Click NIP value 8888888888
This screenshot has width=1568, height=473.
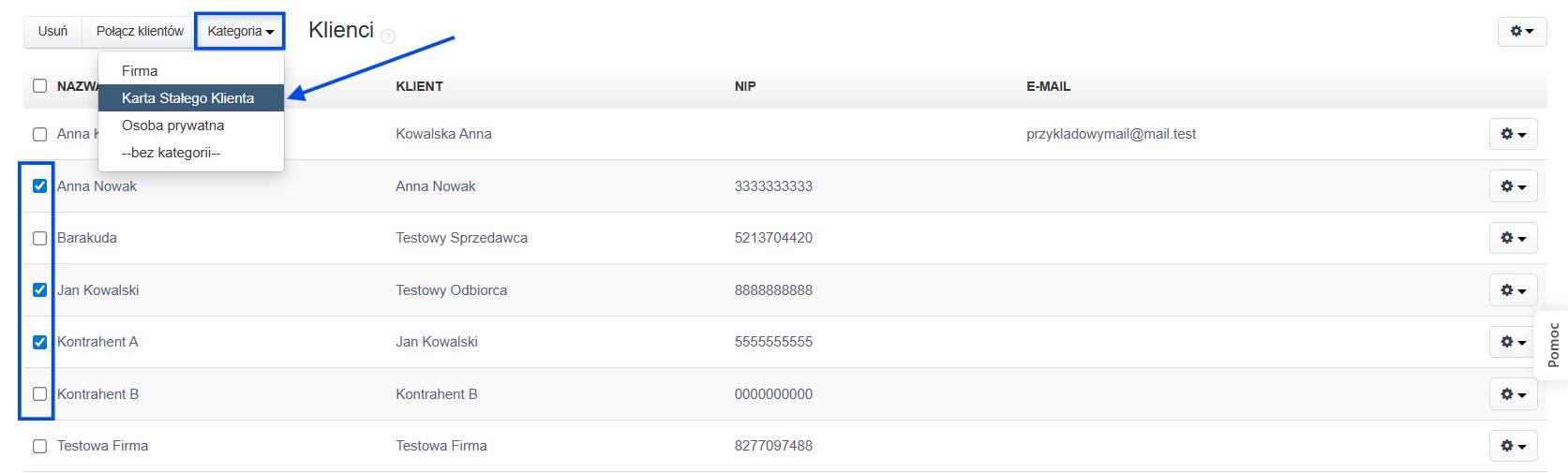tap(773, 290)
